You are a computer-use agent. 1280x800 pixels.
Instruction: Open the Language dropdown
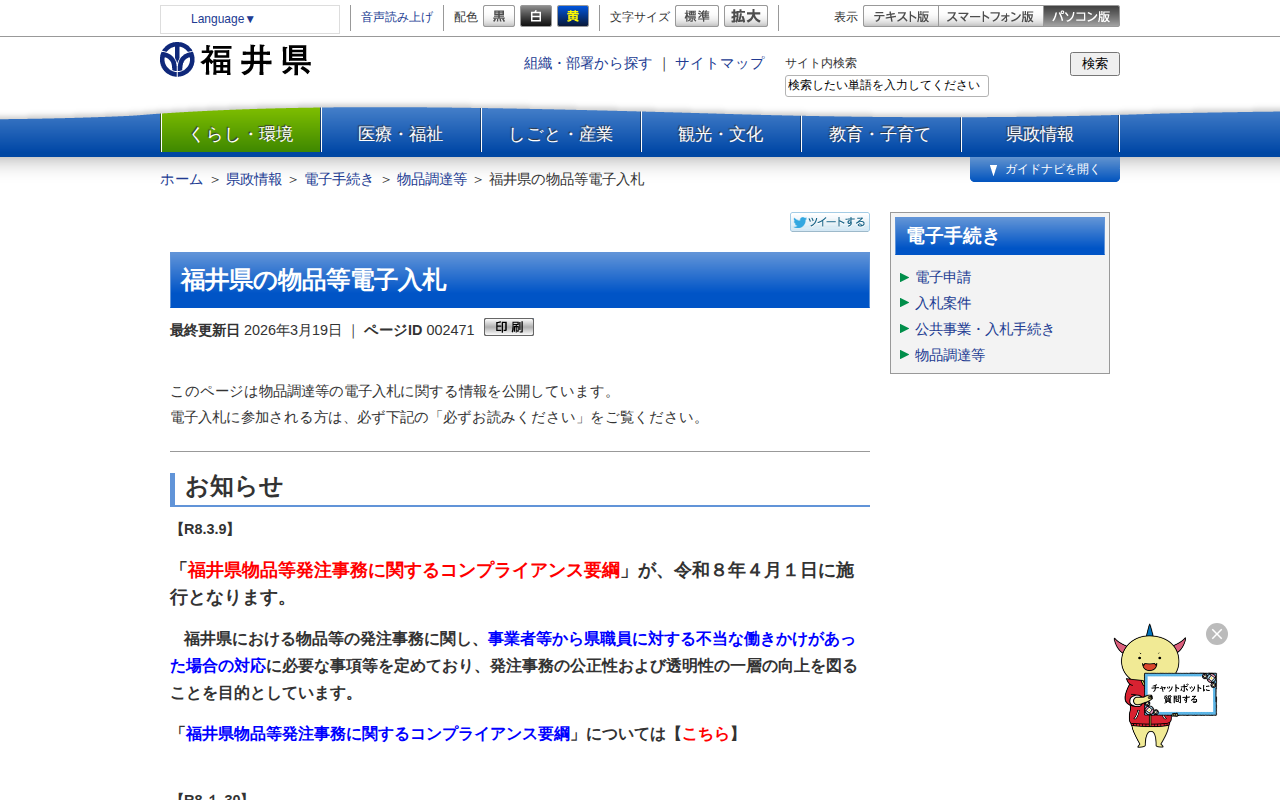click(220, 18)
